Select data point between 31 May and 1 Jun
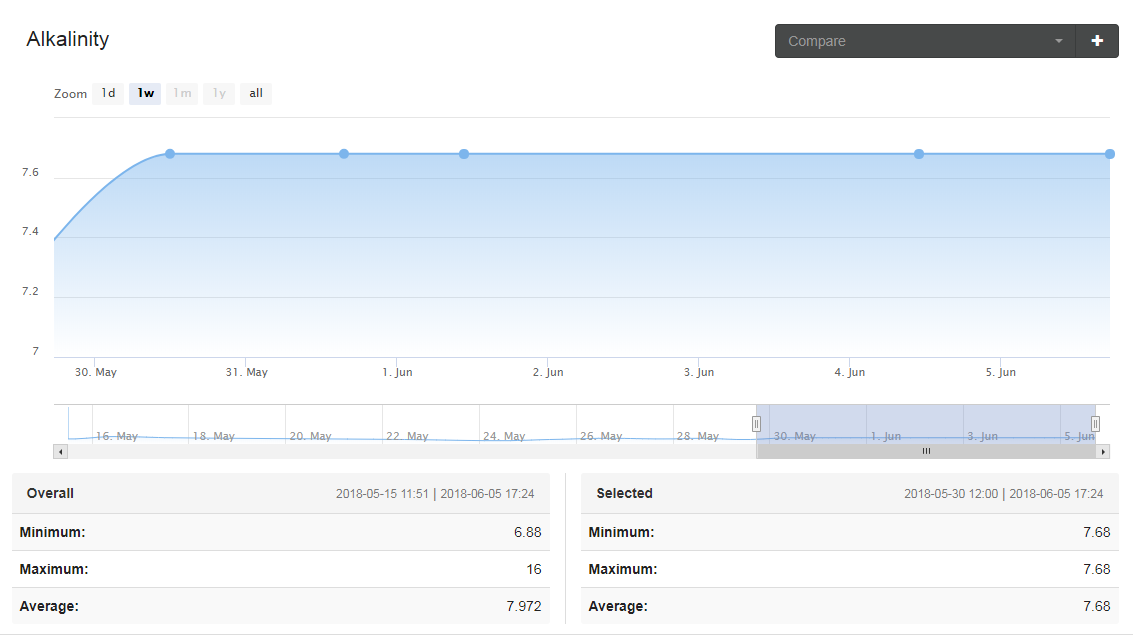This screenshot has width=1133, height=636. (344, 154)
